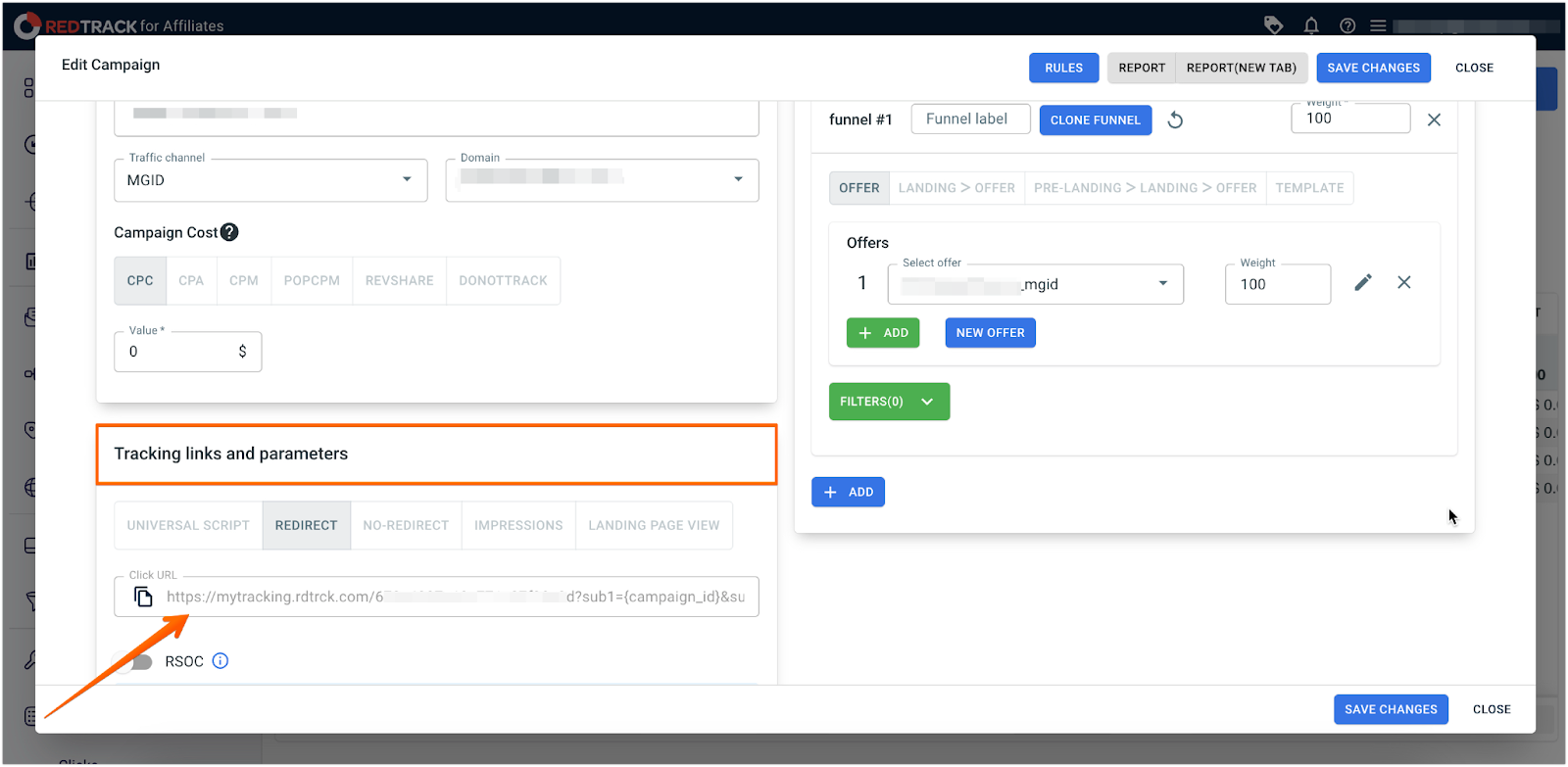Open the notifications bell icon
Image resolution: width=1568 pixels, height=767 pixels.
click(x=1311, y=25)
